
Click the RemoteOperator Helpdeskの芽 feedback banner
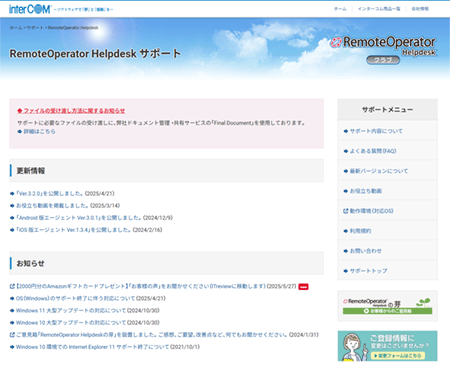coord(387,306)
